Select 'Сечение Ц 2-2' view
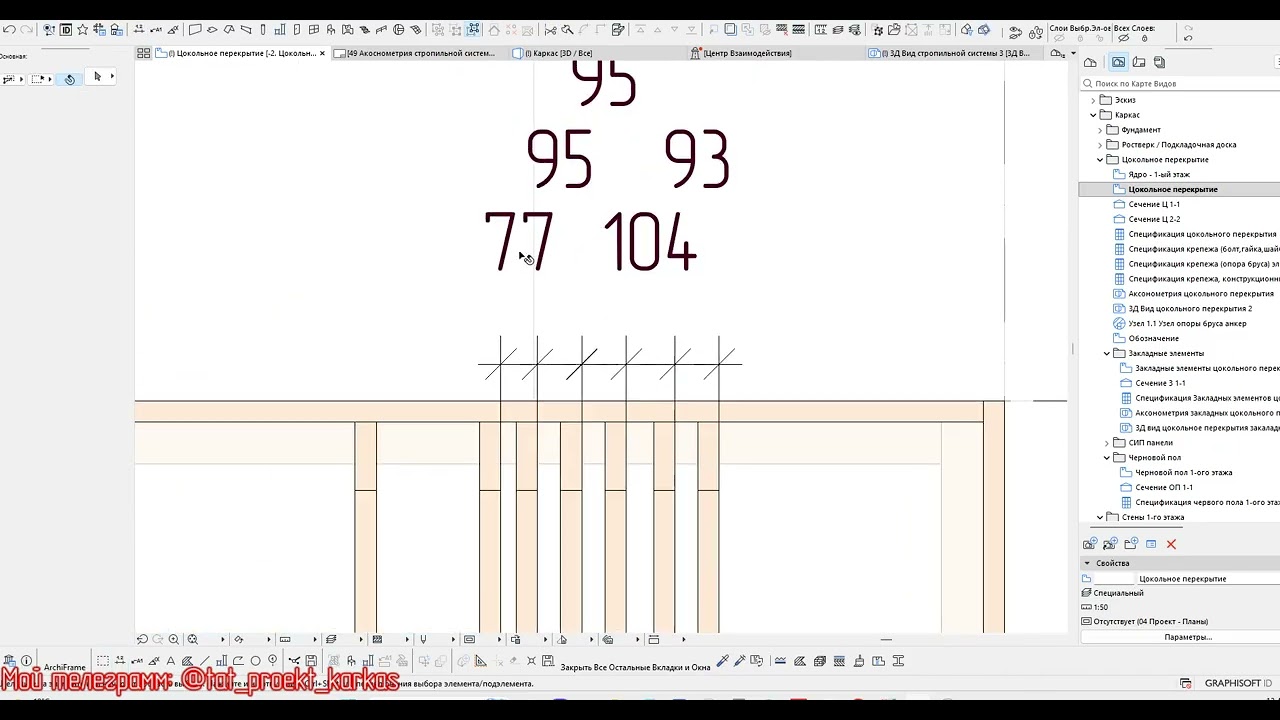Viewport: 1280px width, 720px height. [x=1154, y=219]
